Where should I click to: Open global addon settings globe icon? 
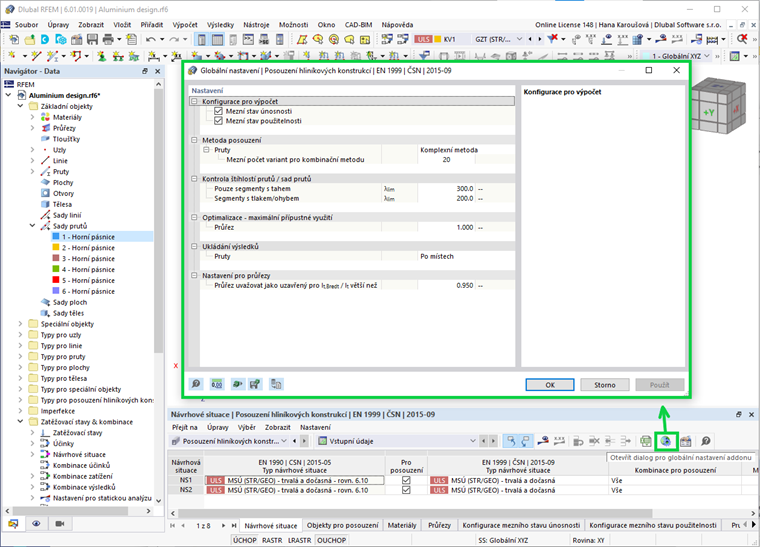point(665,441)
